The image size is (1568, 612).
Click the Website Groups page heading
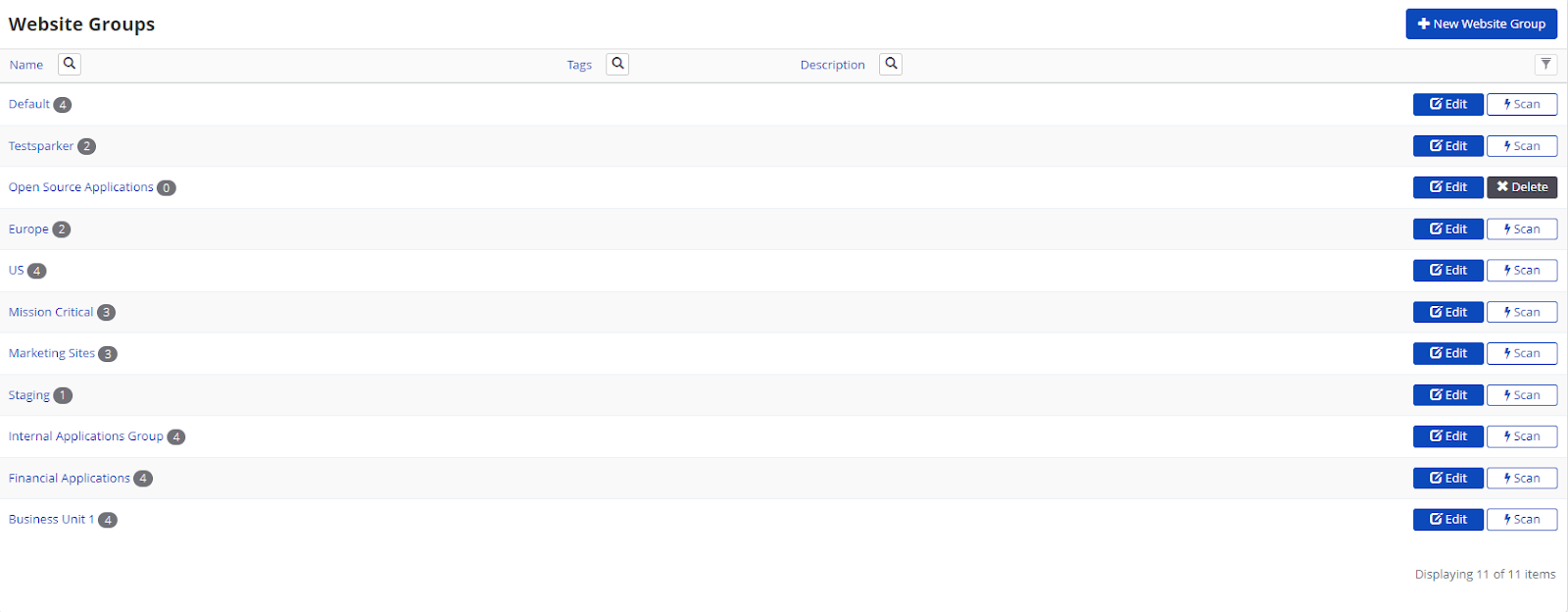tap(82, 25)
